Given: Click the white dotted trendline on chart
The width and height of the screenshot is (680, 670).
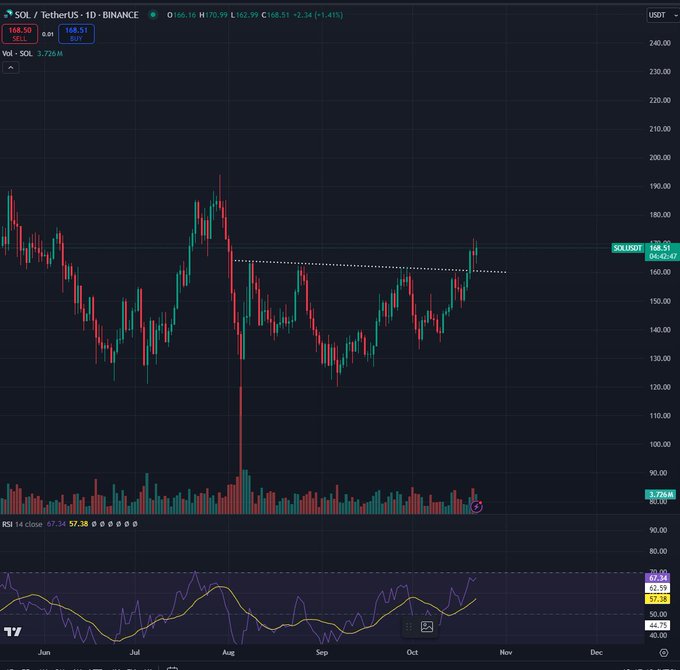Looking at the screenshot, I should [350, 265].
